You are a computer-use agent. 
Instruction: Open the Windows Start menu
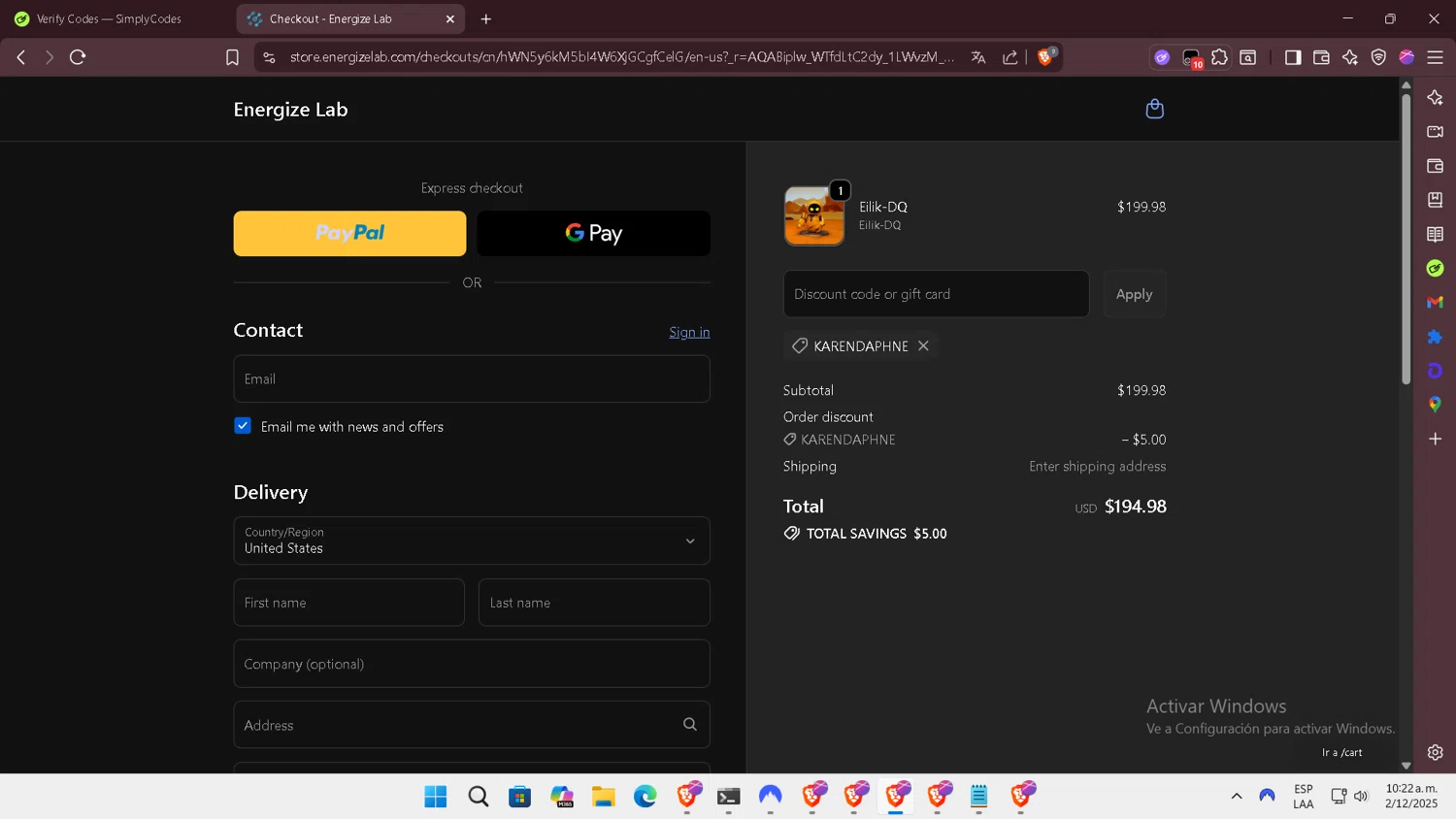click(436, 797)
